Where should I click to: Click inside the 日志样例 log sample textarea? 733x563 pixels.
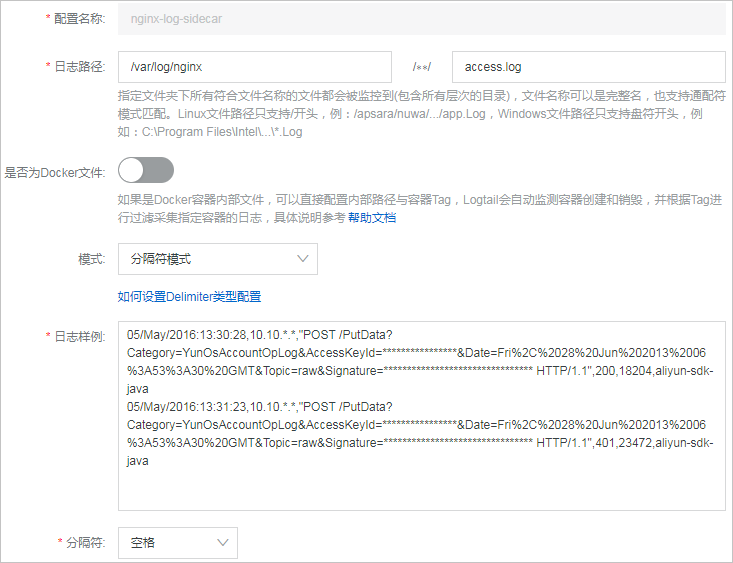tap(422, 416)
